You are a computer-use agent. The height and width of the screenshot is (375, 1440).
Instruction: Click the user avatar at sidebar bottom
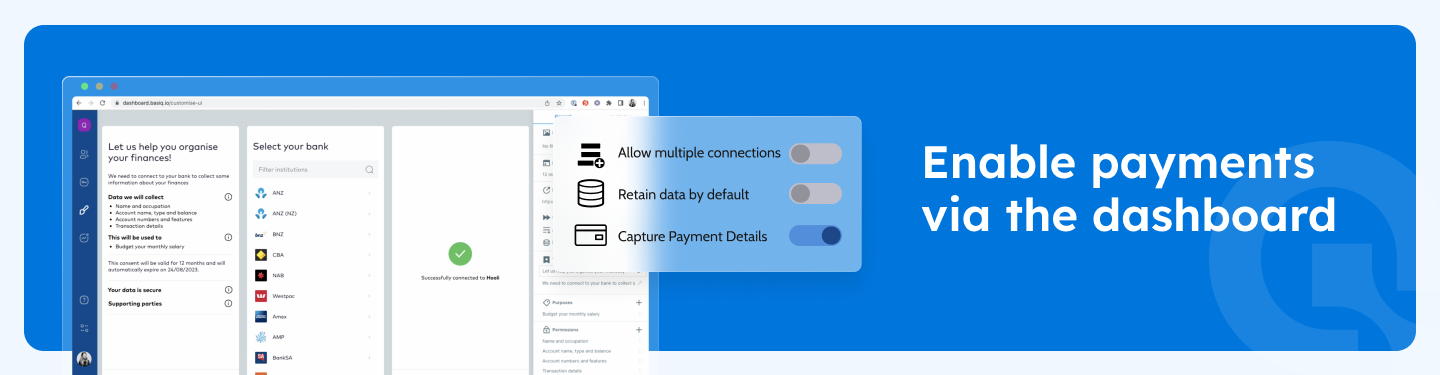pos(85,359)
